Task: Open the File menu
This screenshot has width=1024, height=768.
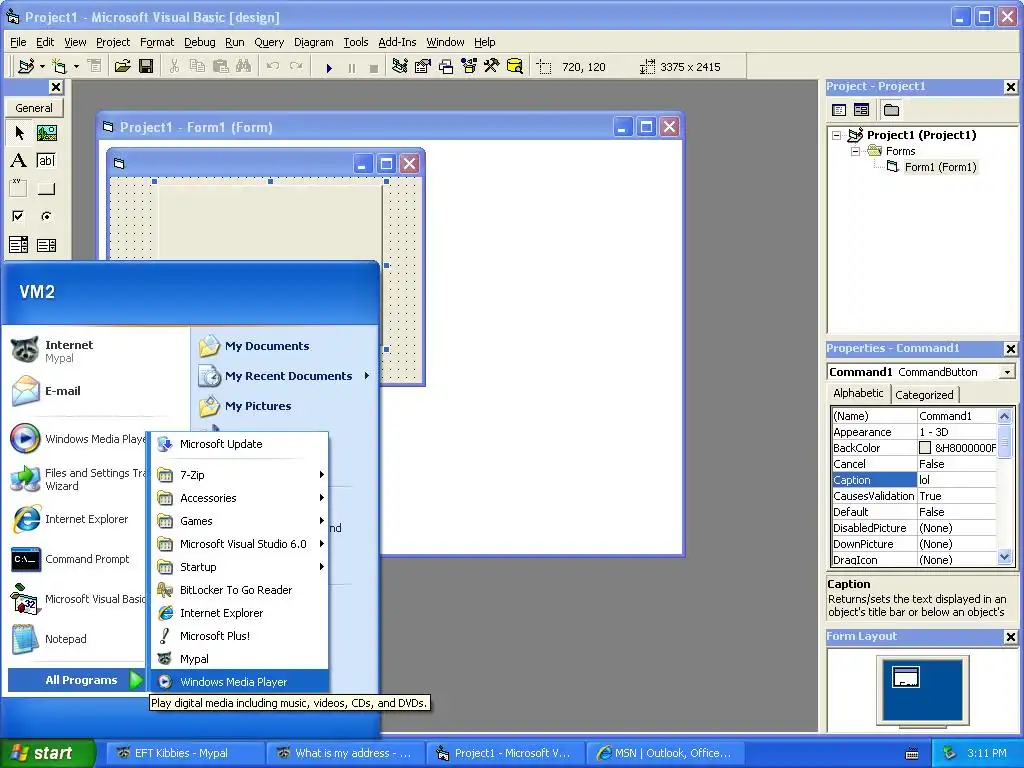Action: point(18,42)
